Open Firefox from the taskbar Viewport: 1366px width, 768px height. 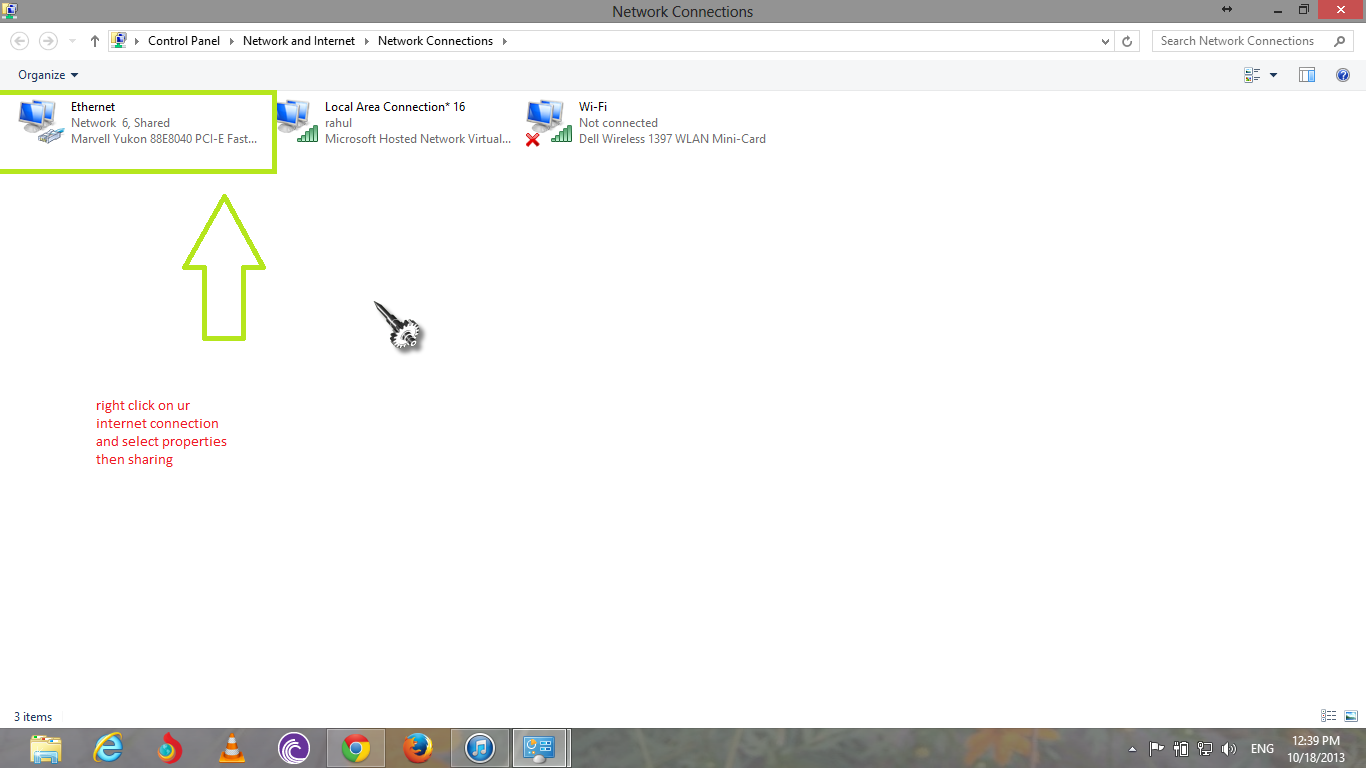pyautogui.click(x=418, y=748)
